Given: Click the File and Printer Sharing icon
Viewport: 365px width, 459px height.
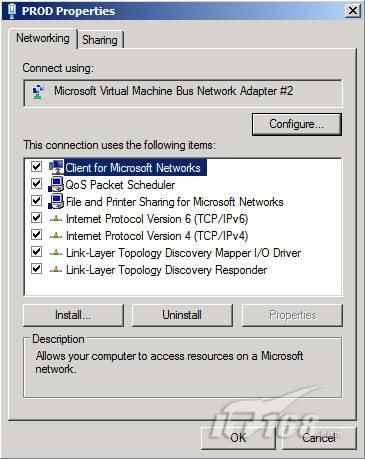Looking at the screenshot, I should (56, 201).
